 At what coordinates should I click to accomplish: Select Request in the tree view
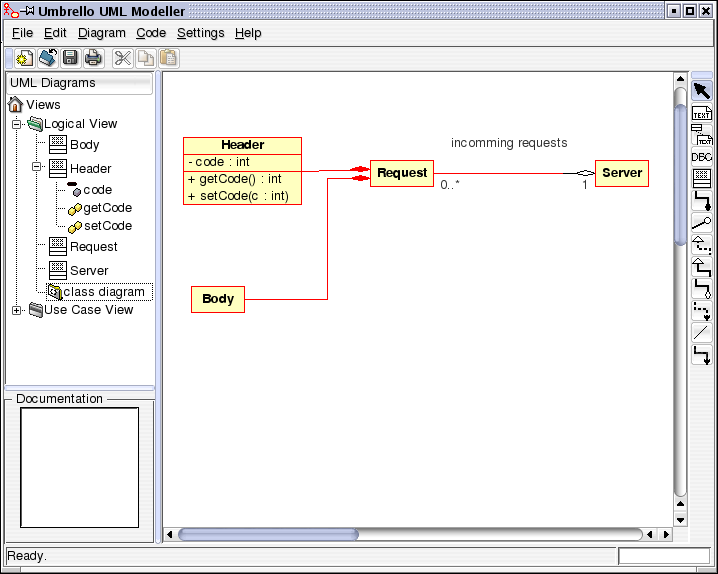(x=93, y=247)
